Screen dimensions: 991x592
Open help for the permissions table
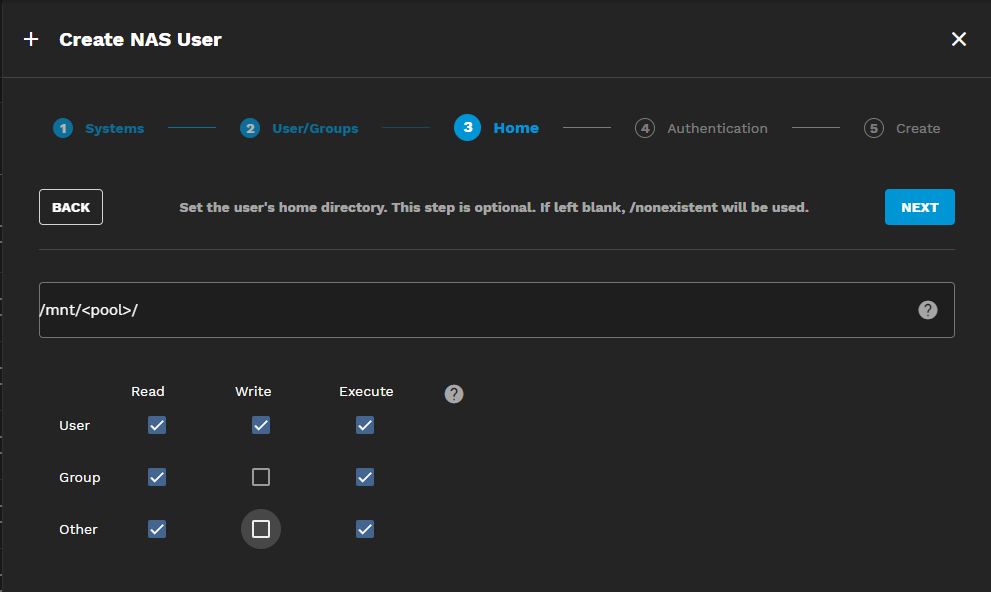tap(454, 393)
